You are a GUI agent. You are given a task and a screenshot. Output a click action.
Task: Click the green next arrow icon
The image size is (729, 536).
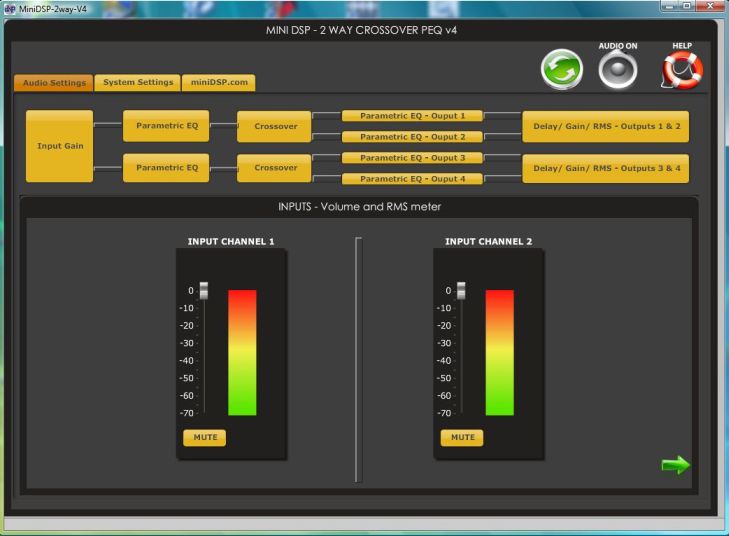click(676, 465)
